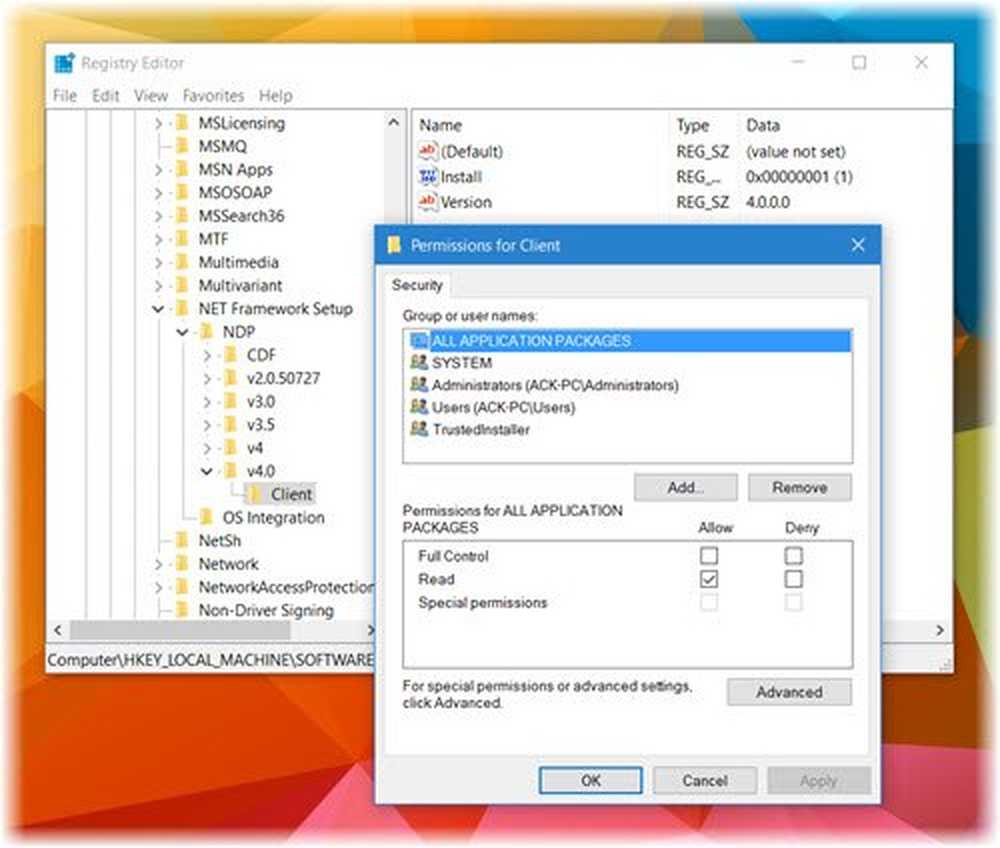The image size is (1000, 848).
Task: Click the v2.0.50727 folder icon
Action: pos(231,378)
